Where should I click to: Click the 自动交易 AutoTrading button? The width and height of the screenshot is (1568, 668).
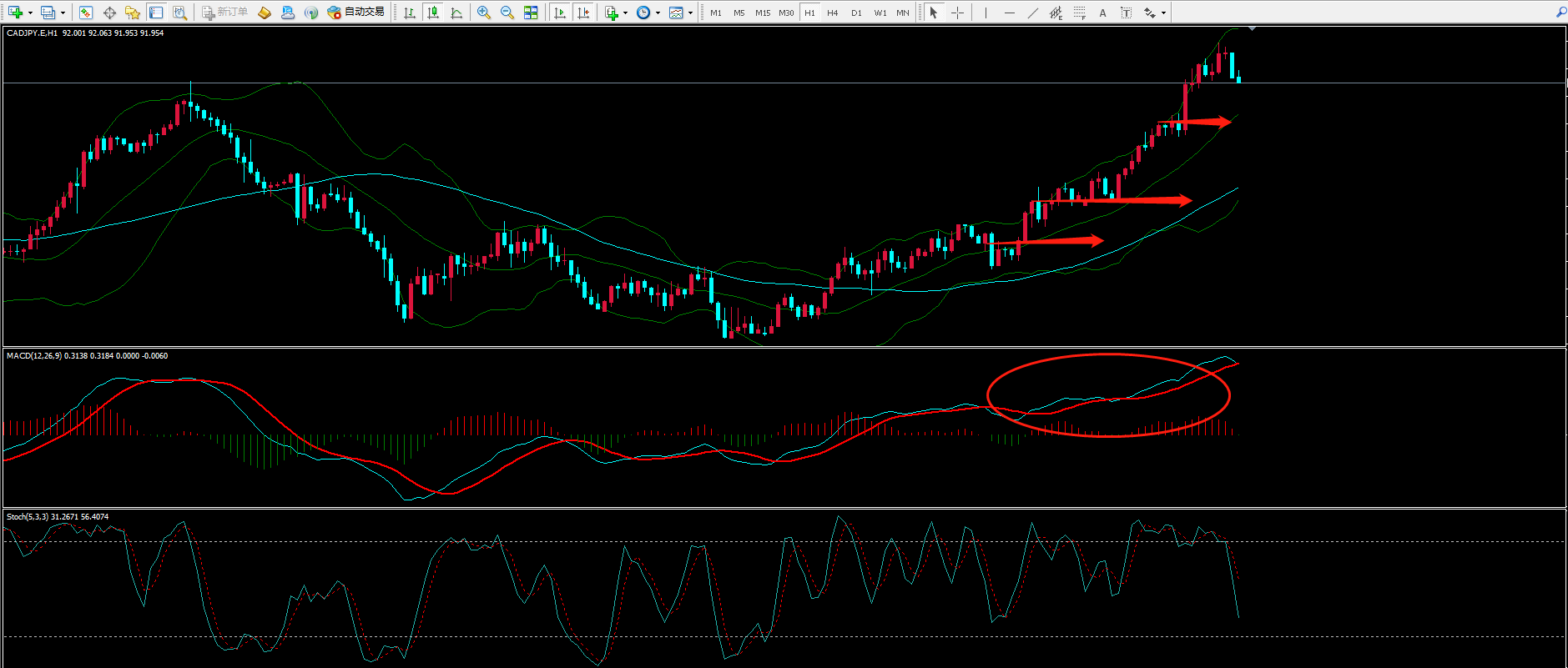pos(356,13)
